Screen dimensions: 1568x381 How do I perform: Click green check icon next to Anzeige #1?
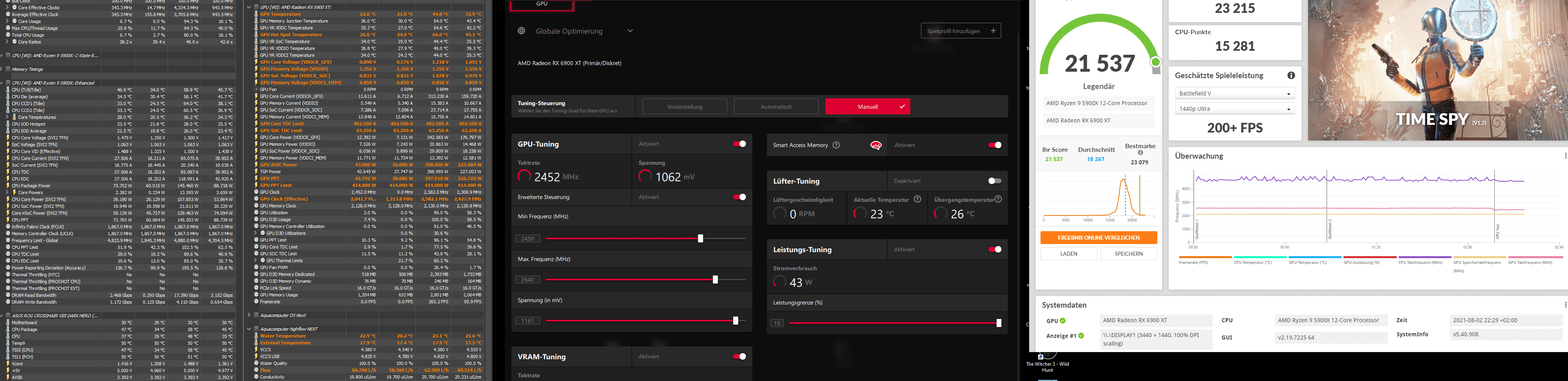1081,335
